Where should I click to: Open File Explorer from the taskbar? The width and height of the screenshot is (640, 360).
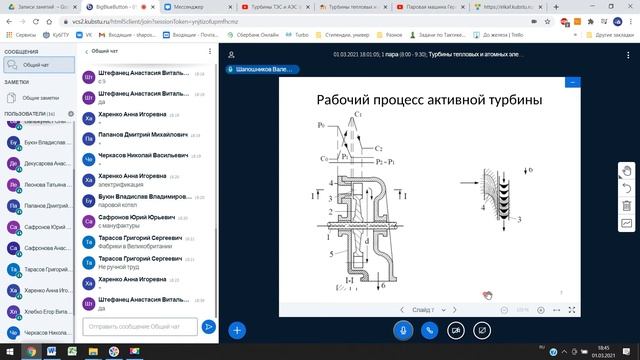click(93, 351)
